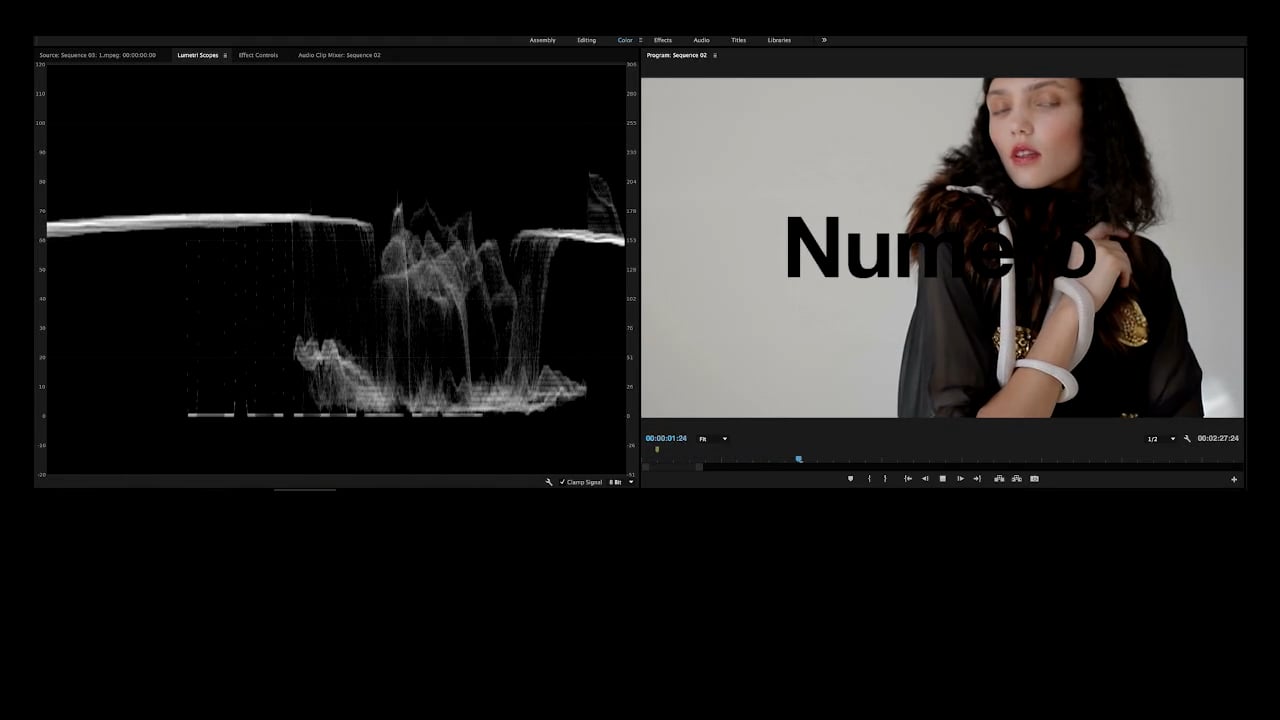The width and height of the screenshot is (1280, 720).
Task: Open the Program monitor panel menu icon
Action: (715, 55)
